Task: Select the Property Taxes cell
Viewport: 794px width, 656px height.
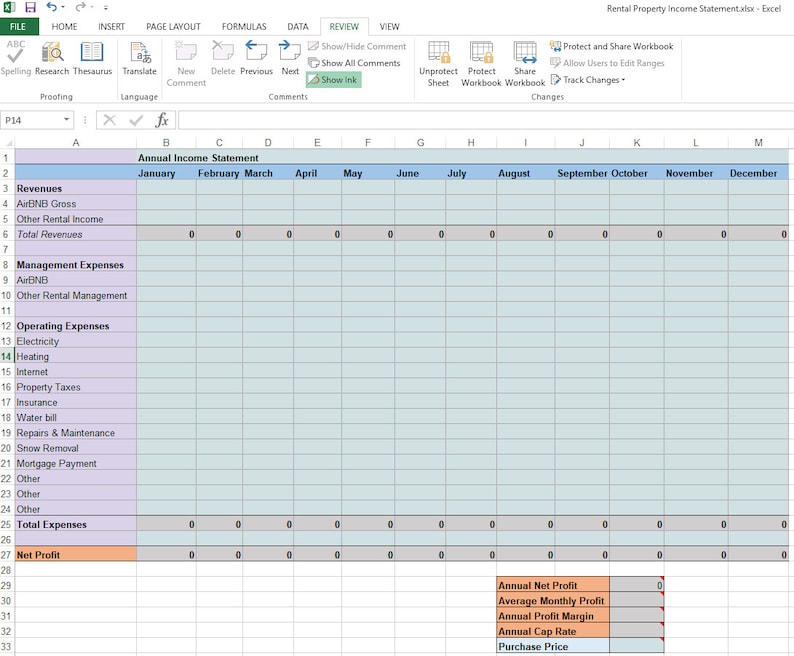Action: [75, 387]
